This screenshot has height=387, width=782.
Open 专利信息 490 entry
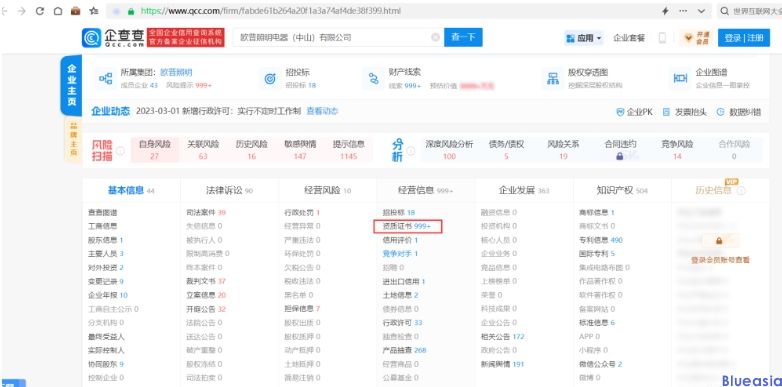click(600, 240)
